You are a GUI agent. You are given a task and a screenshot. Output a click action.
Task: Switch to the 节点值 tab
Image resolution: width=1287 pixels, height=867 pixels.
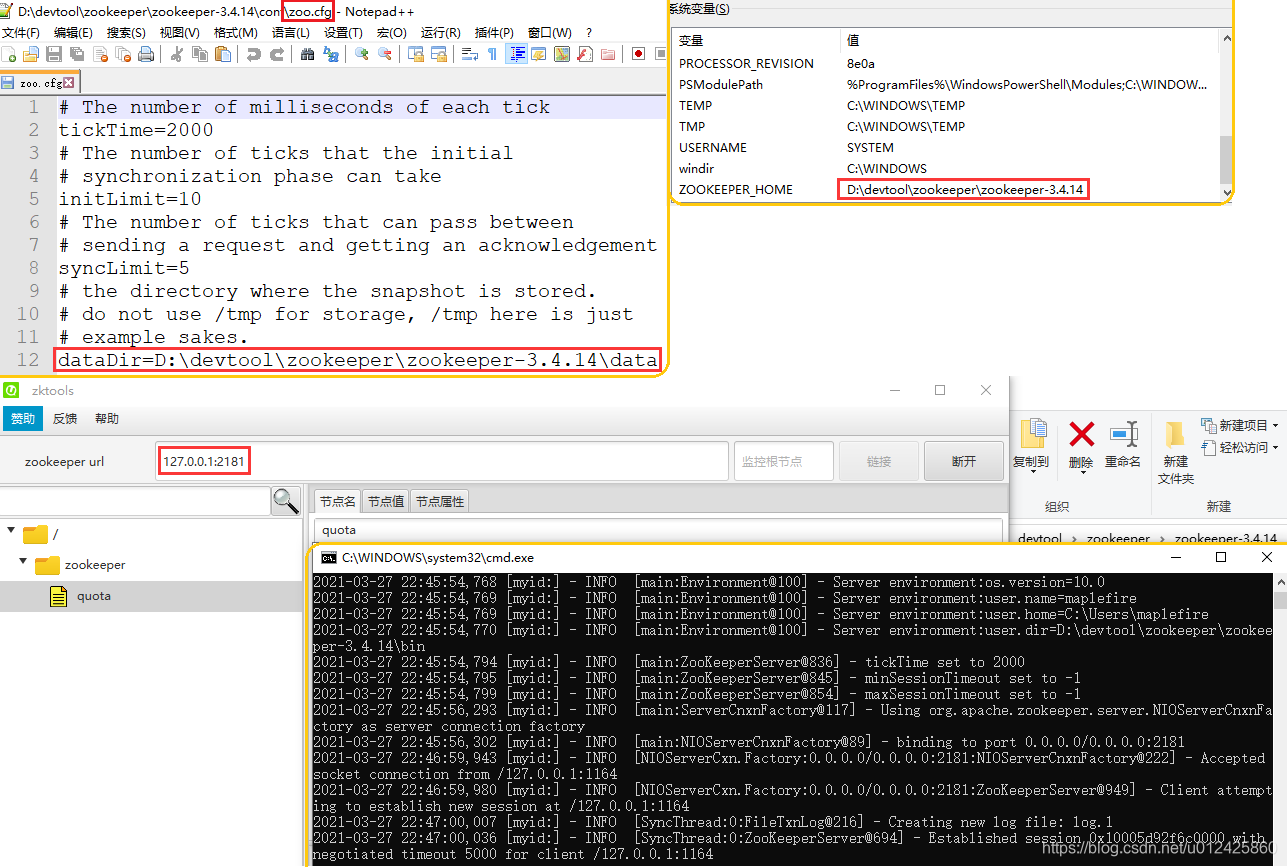385,501
